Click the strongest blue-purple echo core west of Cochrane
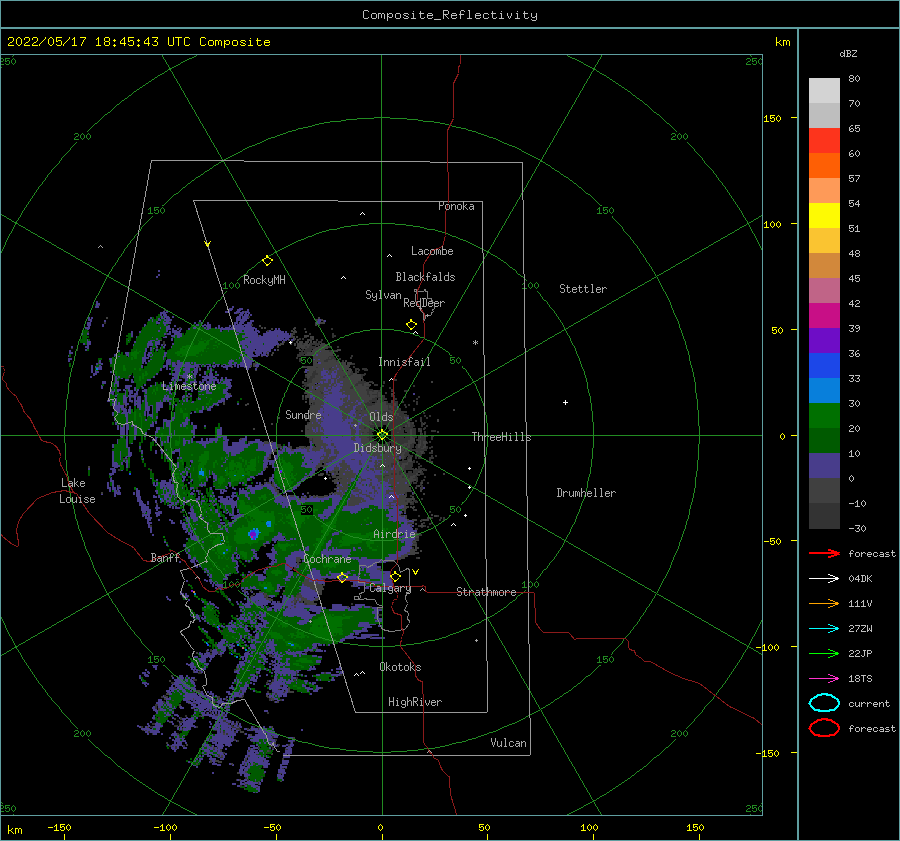 pyautogui.click(x=253, y=534)
